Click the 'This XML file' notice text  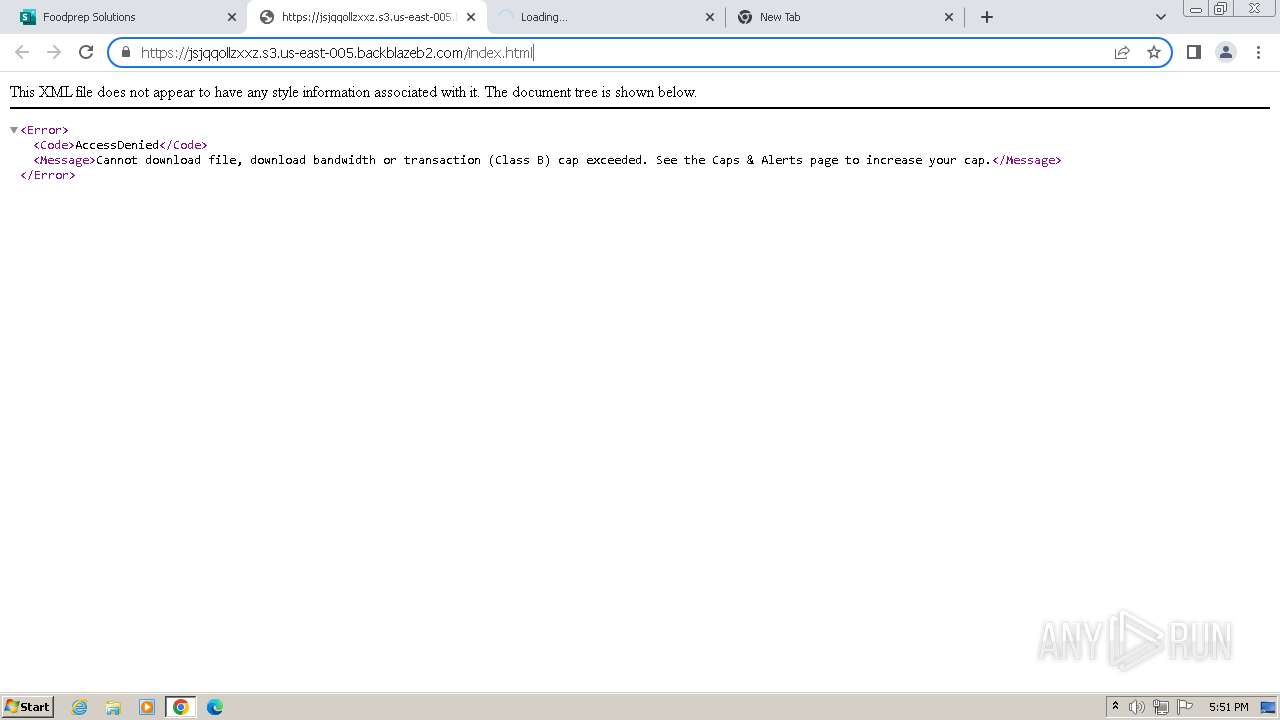tap(353, 92)
